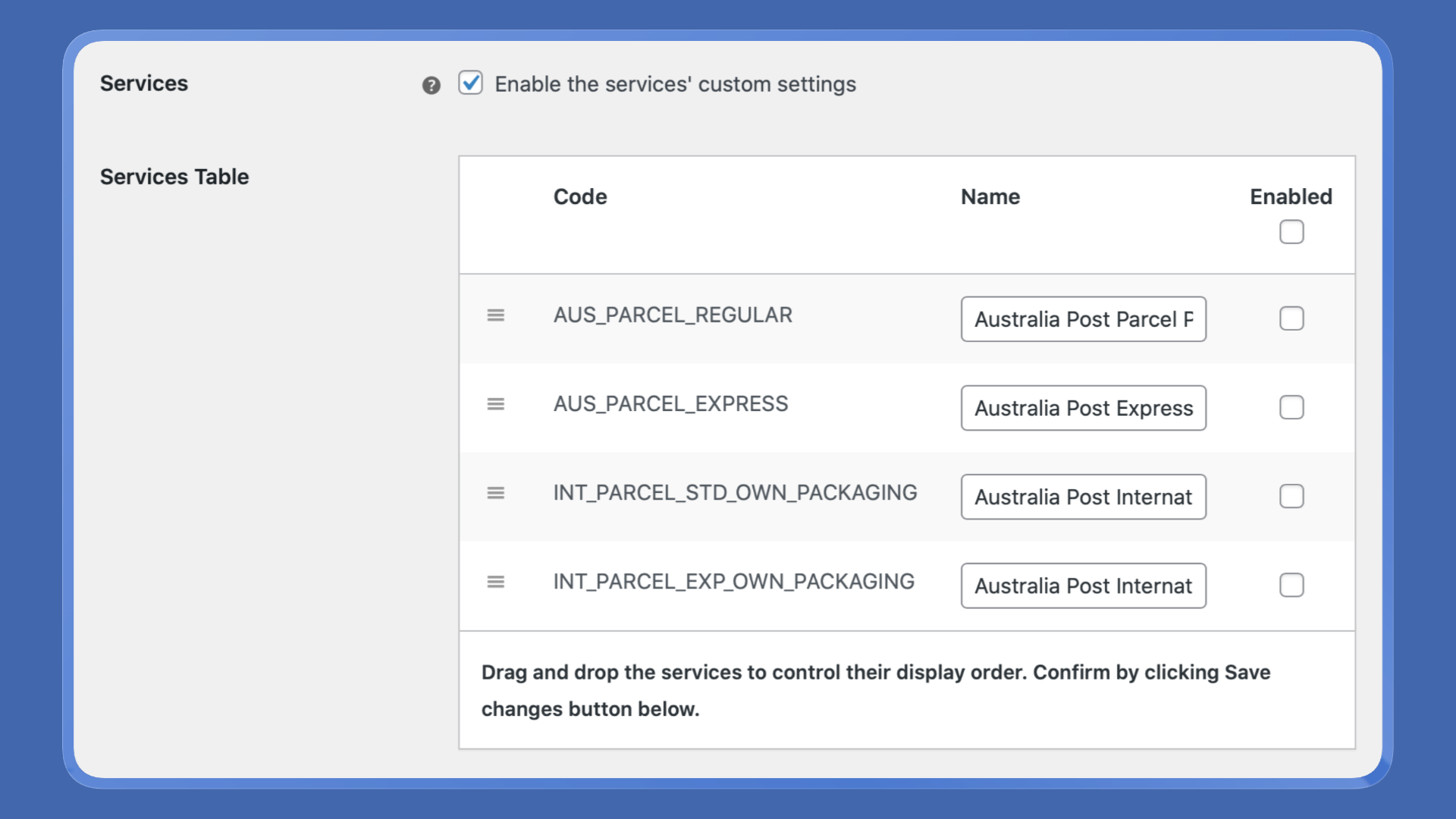
Task: Click the Enabled column header text
Action: (1291, 196)
